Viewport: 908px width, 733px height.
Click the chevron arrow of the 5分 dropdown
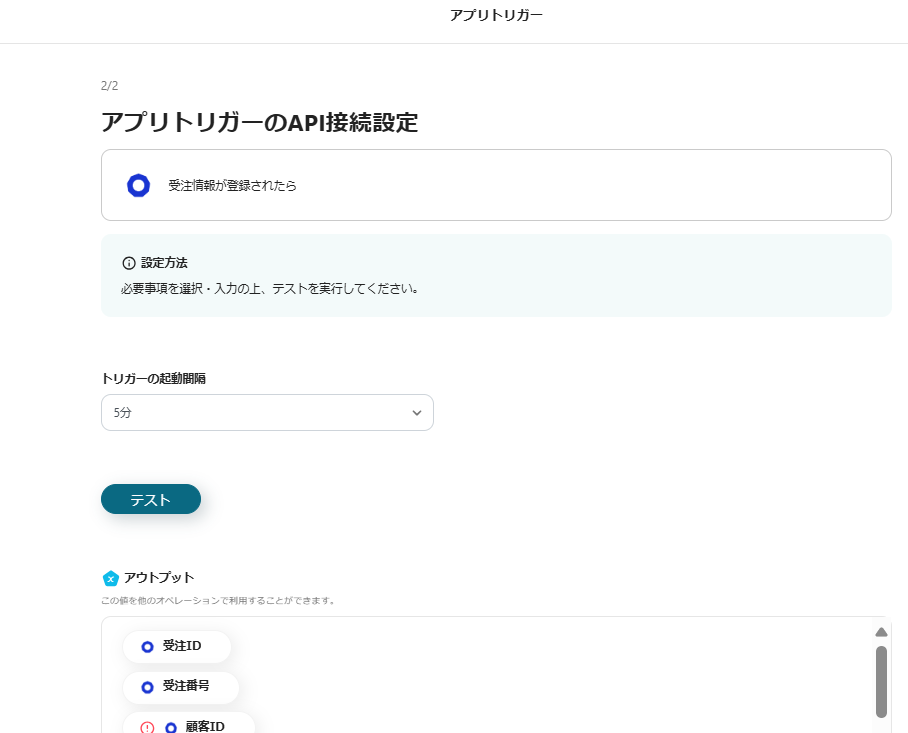tap(417, 413)
